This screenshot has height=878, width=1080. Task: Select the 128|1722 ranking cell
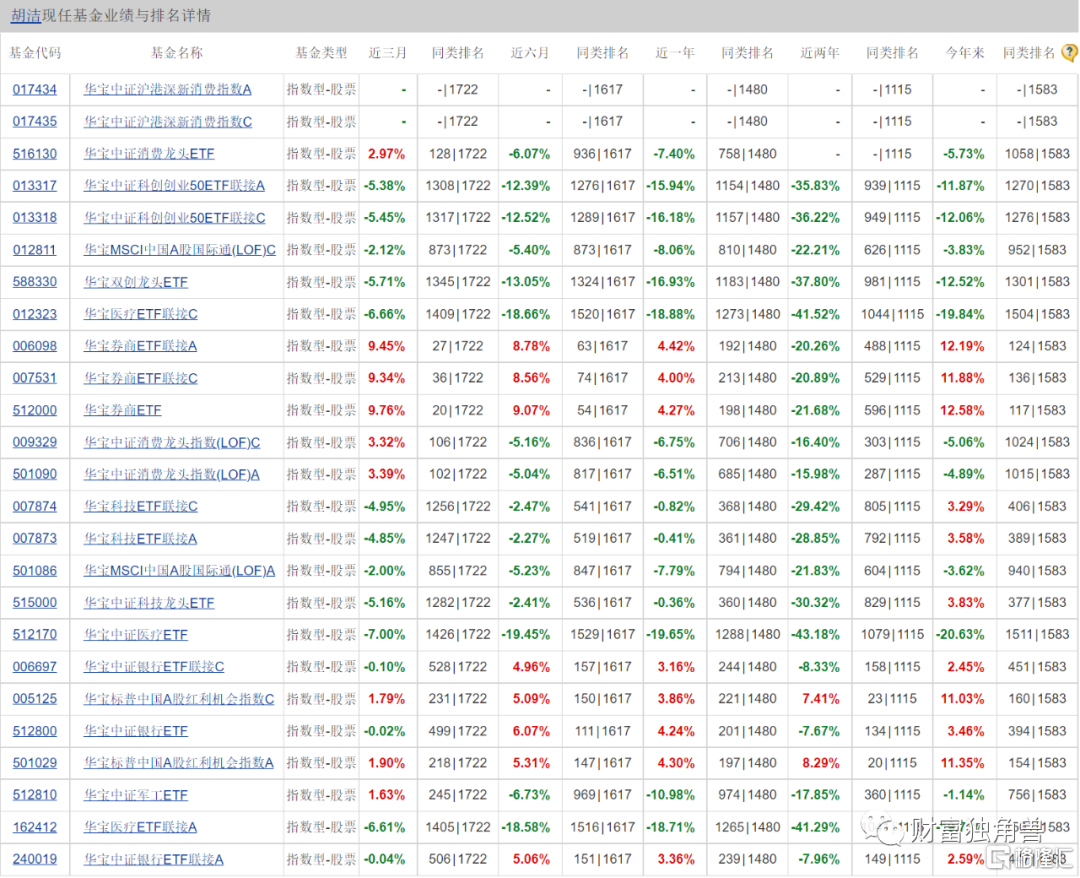pos(458,154)
